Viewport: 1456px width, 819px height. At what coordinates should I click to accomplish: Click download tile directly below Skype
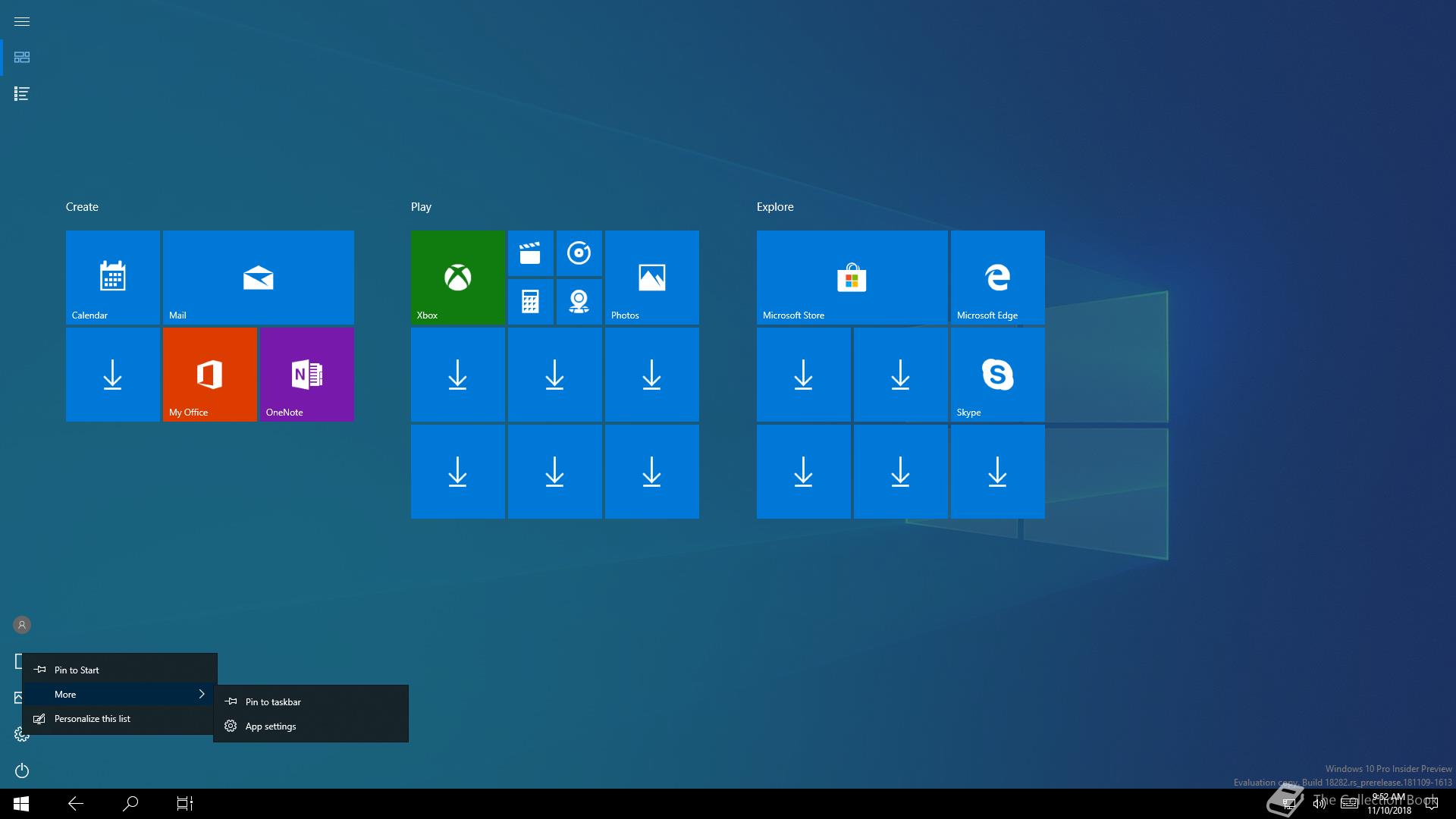tap(998, 472)
